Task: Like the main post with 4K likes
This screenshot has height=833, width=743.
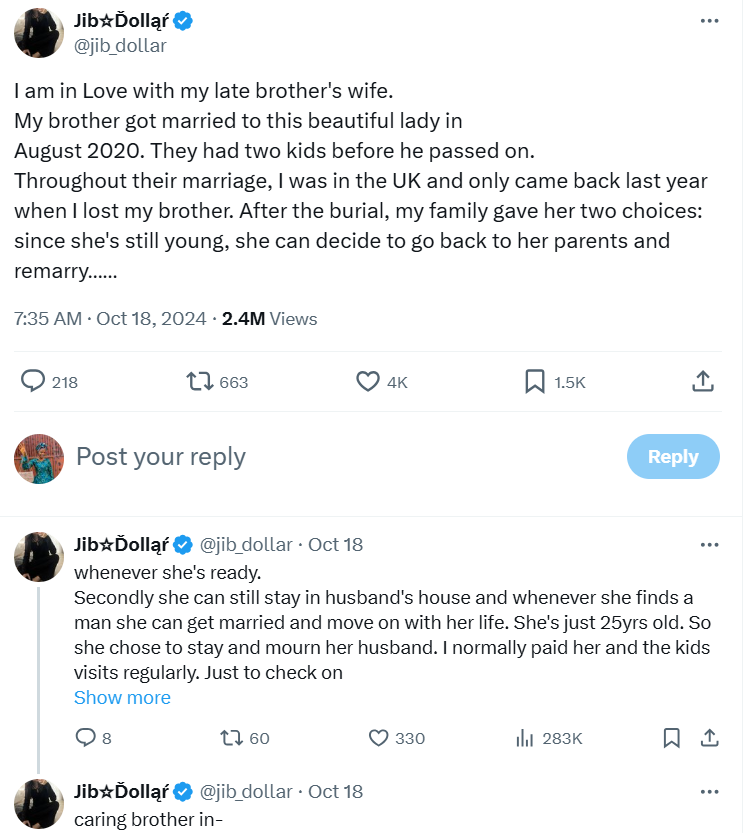Action: [368, 381]
